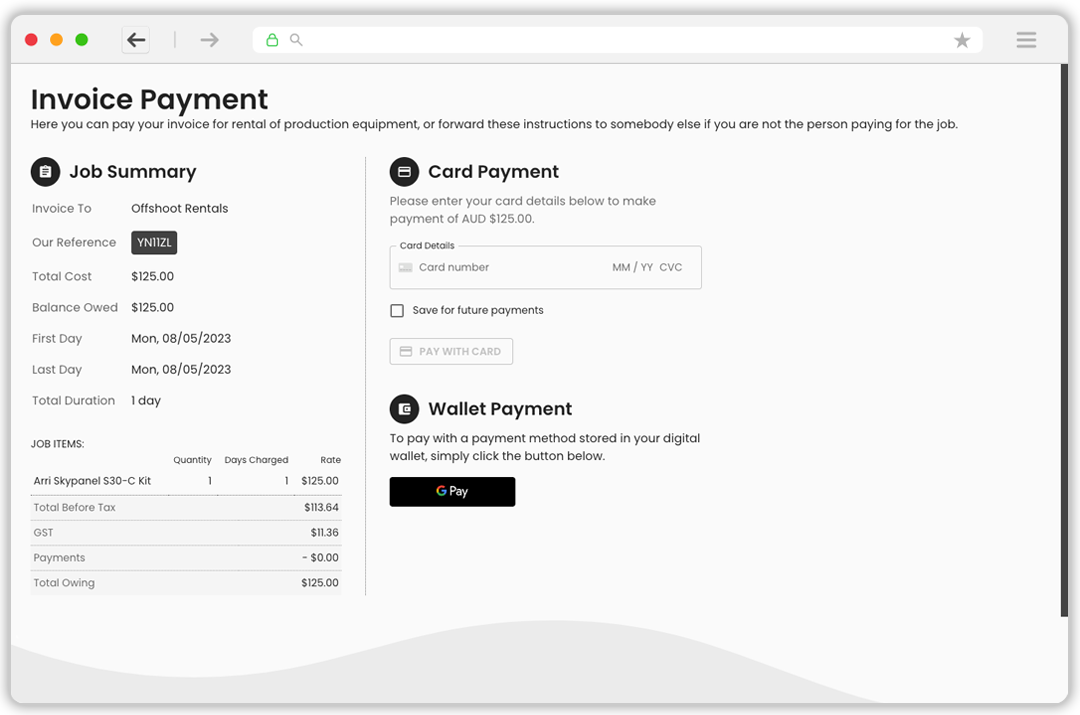Bookmark the page with the star icon
Image resolution: width=1080 pixels, height=715 pixels.
[x=962, y=40]
